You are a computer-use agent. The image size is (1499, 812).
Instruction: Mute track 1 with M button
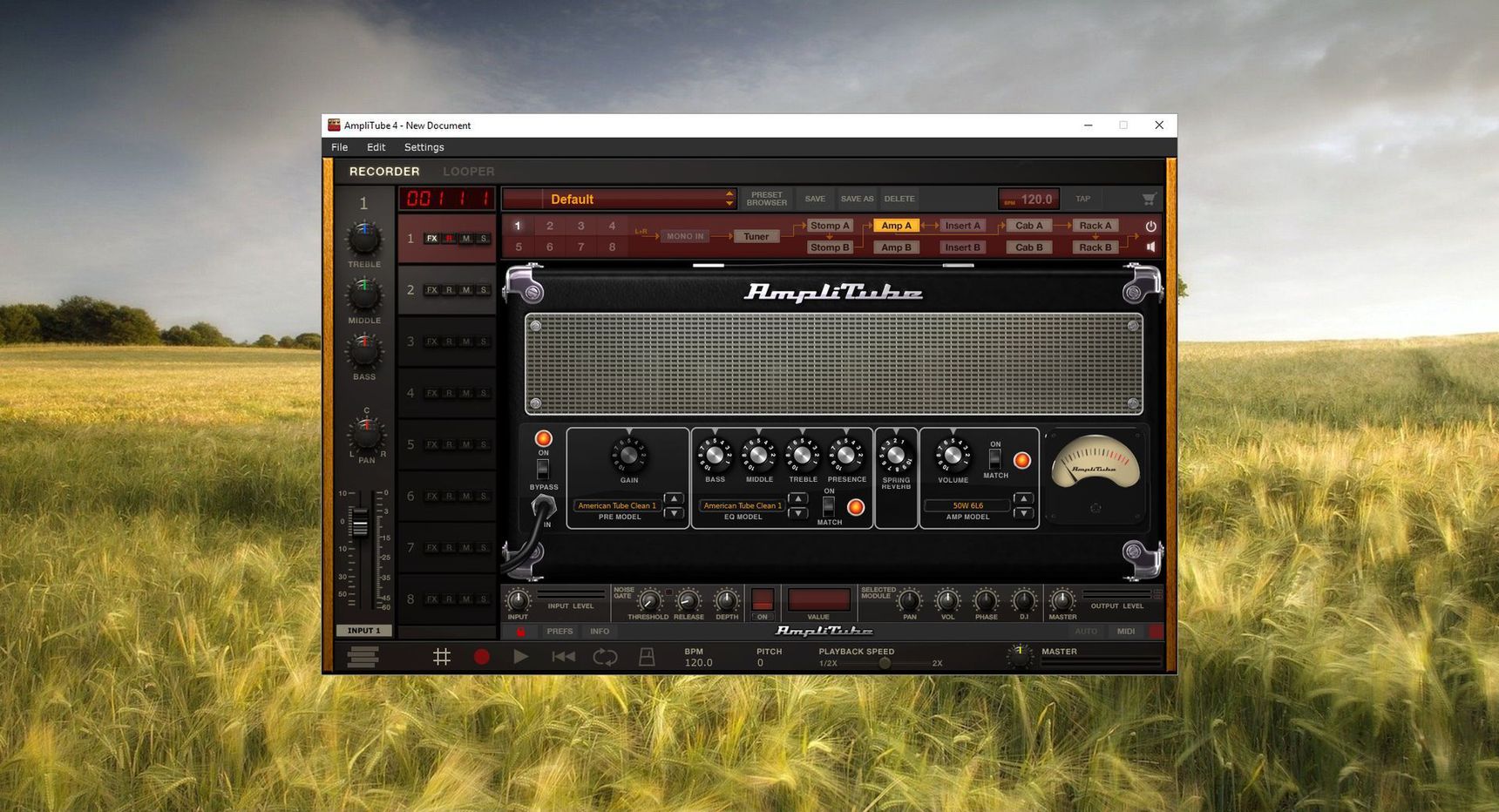(466, 239)
